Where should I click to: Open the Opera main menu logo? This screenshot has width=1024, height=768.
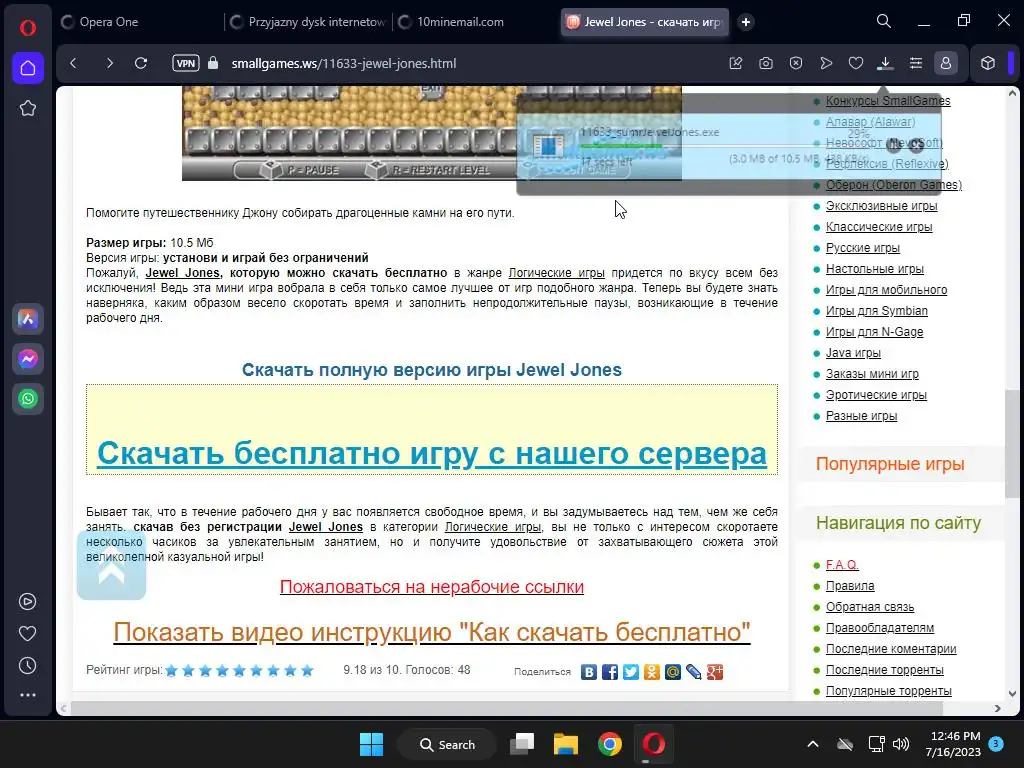[x=27, y=28]
